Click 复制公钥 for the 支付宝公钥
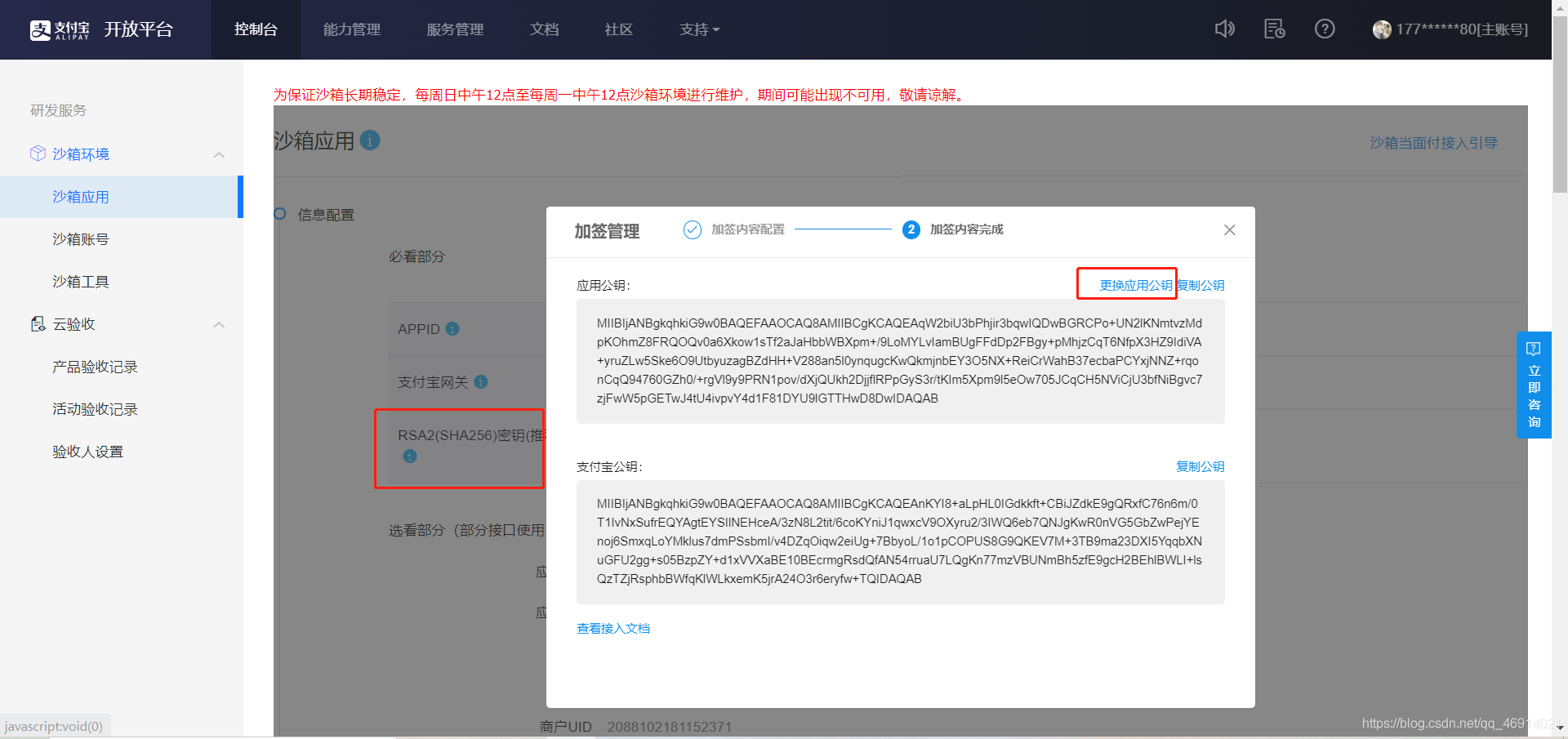 click(1200, 466)
